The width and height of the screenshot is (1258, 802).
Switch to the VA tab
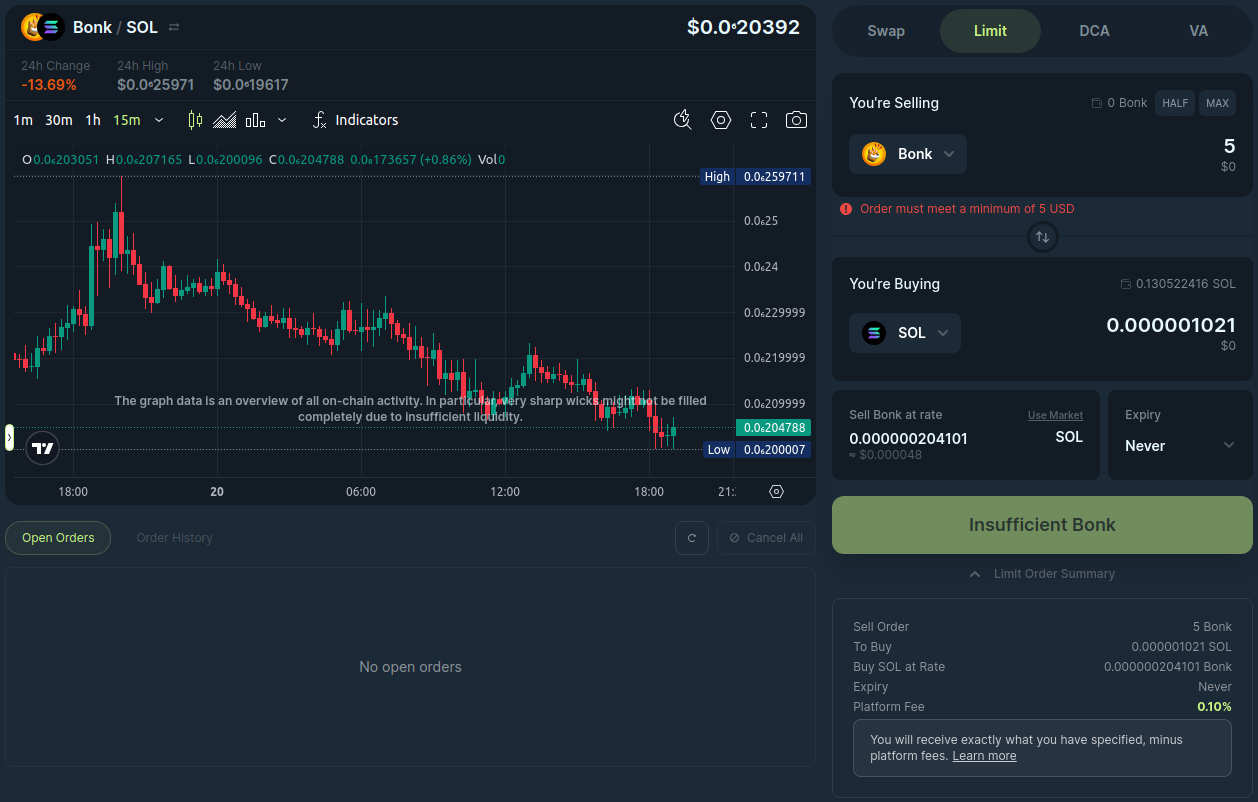(x=1198, y=31)
